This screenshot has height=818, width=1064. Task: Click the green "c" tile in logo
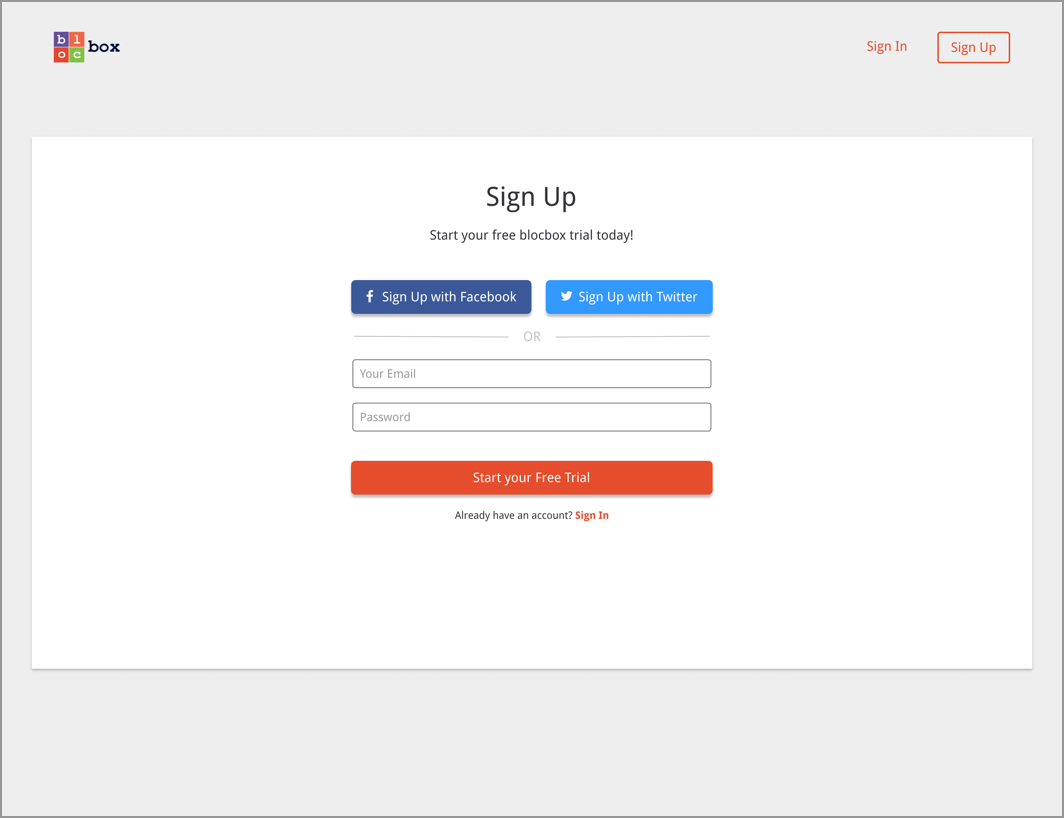[x=77, y=55]
